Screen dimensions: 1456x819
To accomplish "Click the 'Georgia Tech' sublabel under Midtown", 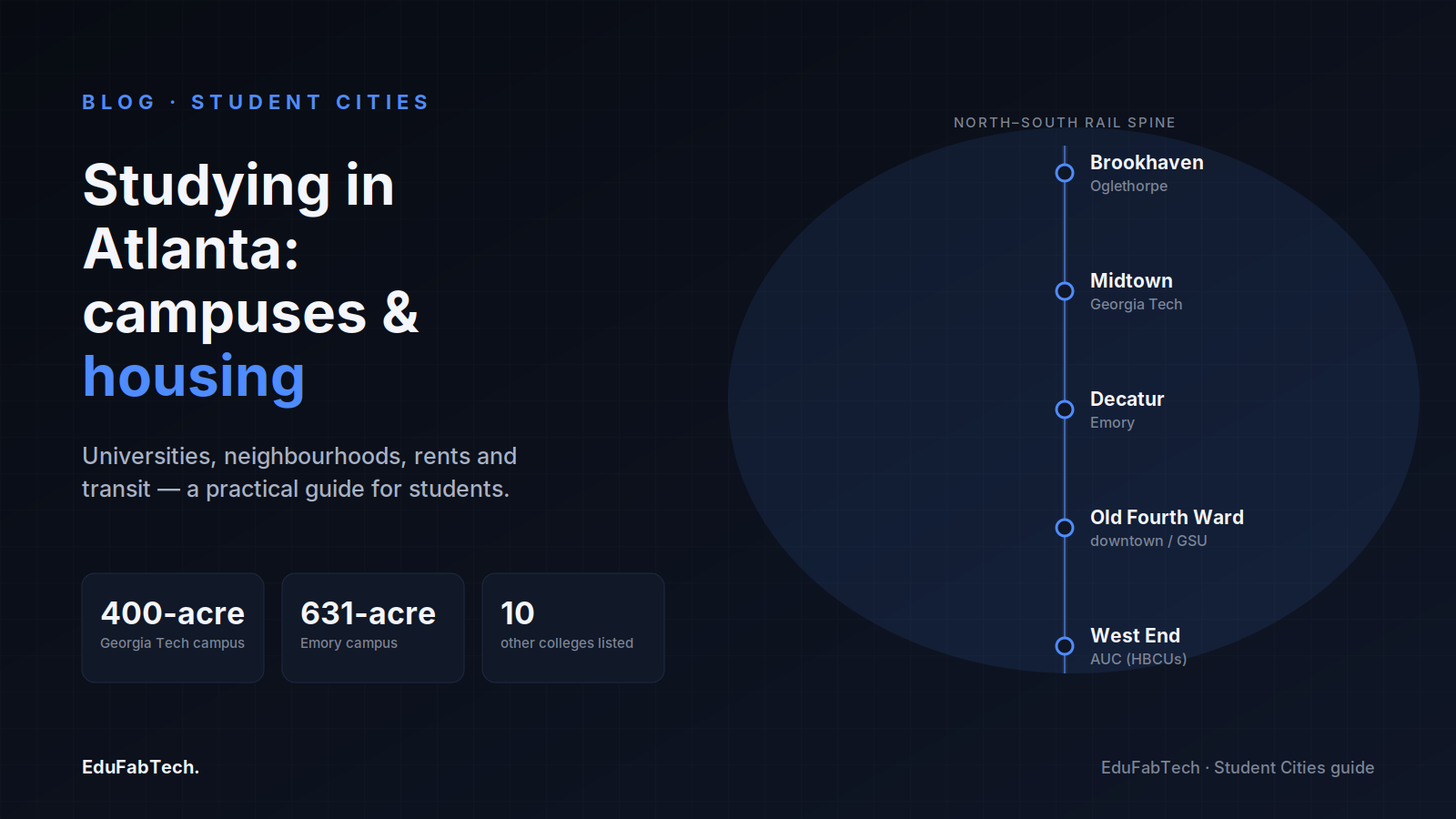I will (1137, 304).
